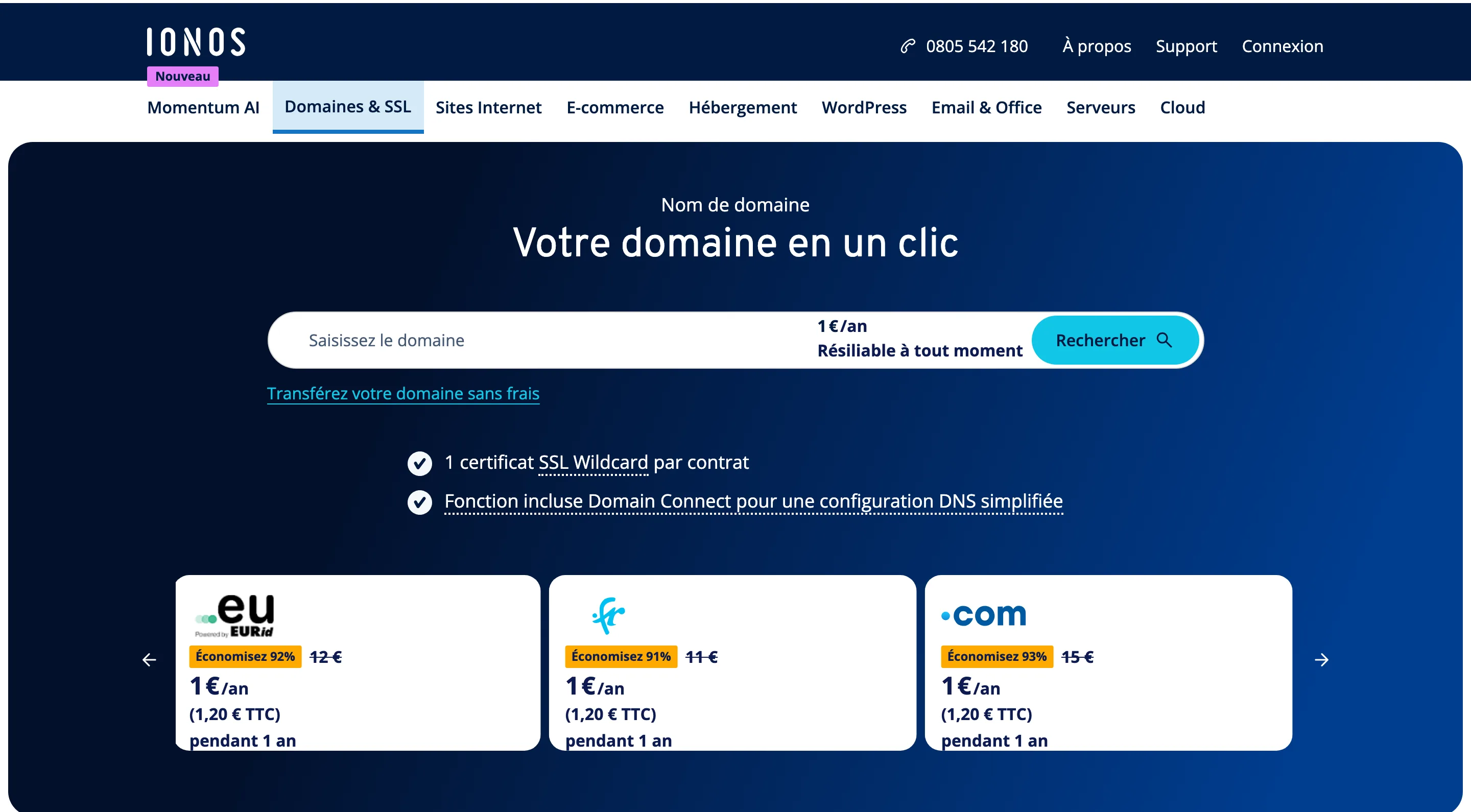Viewport: 1471px width, 812px height.
Task: Click the SSL Wildcard tooltip link
Action: 594,462
